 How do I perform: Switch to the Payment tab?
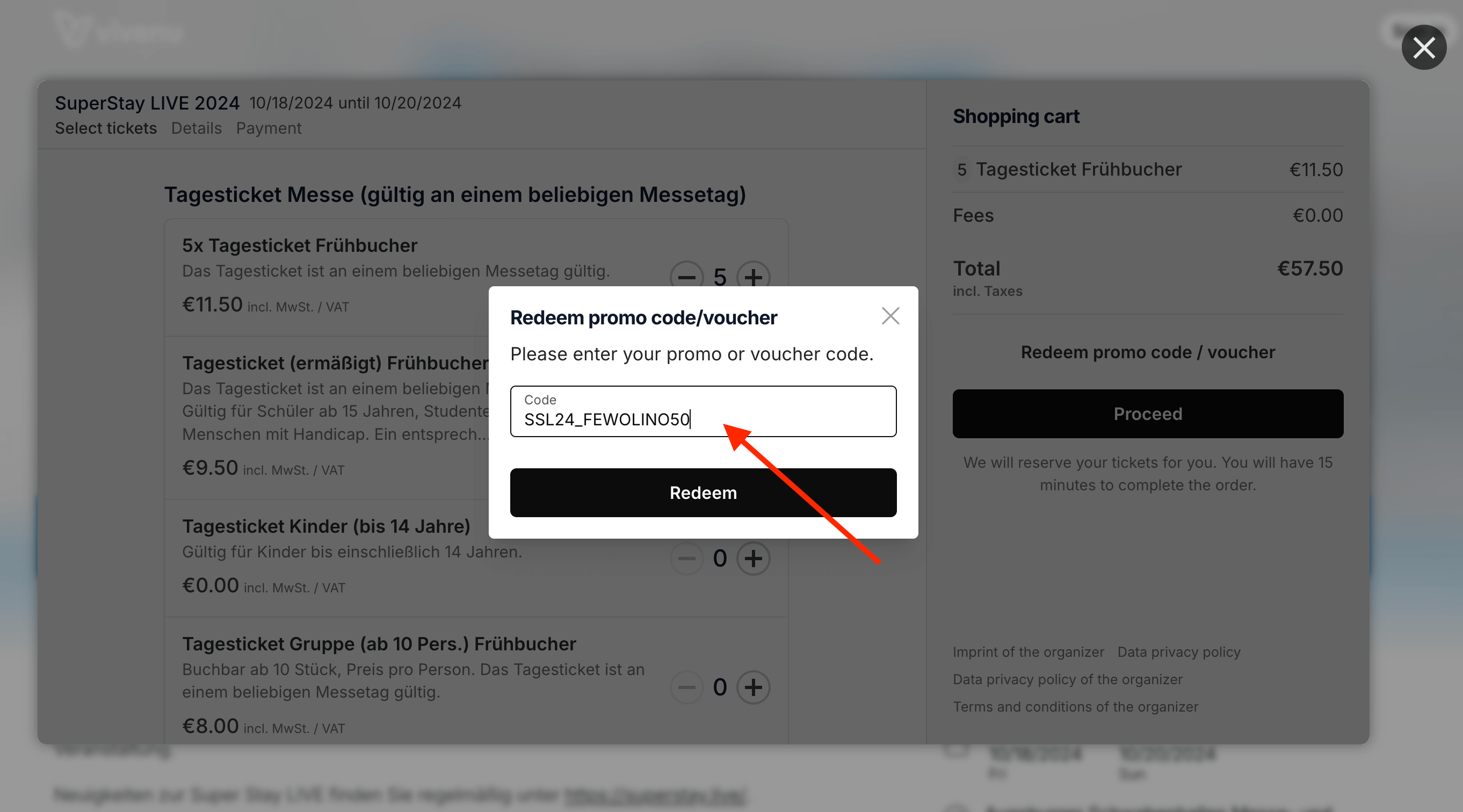pos(269,128)
